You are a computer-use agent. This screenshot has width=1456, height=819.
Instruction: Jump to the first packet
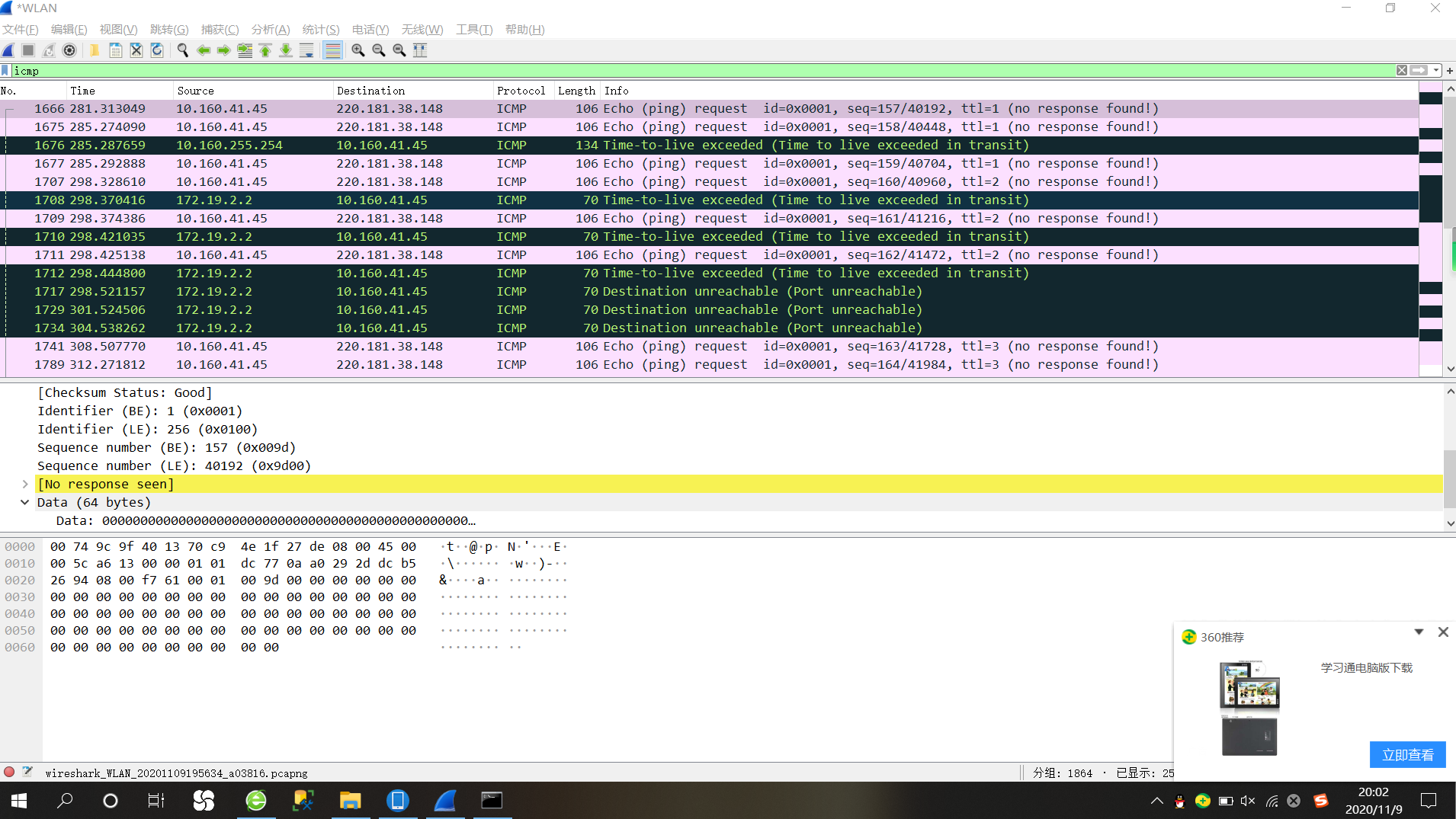click(x=265, y=50)
